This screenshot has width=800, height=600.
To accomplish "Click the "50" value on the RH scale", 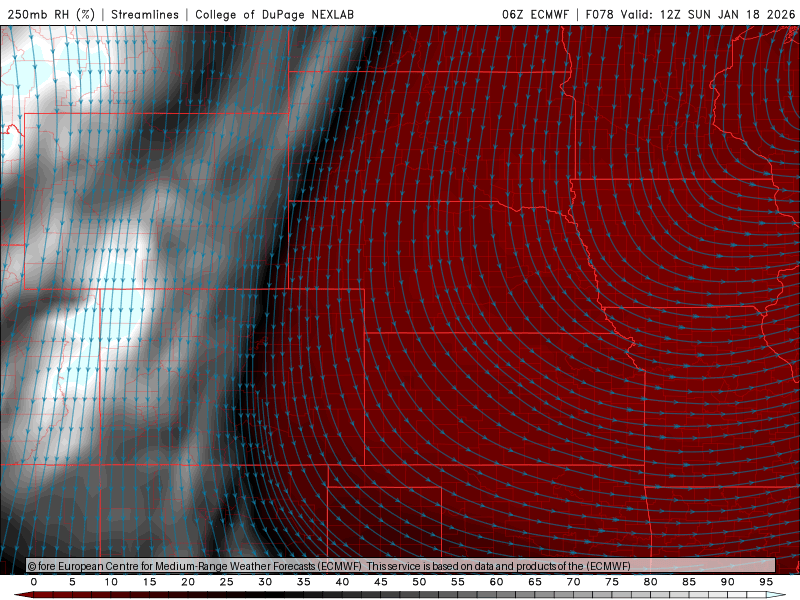I will pyautogui.click(x=419, y=582).
